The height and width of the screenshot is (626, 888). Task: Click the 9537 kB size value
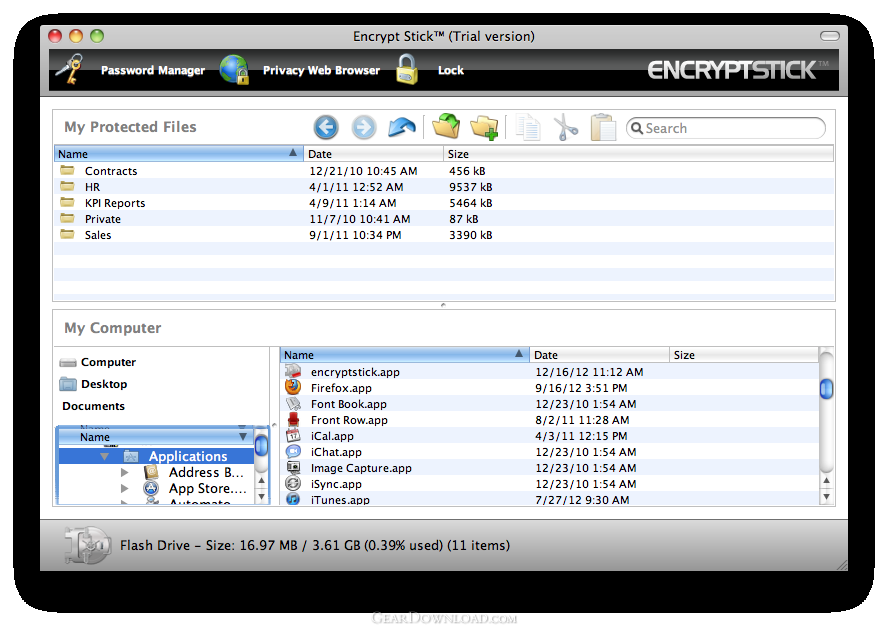(x=471, y=187)
